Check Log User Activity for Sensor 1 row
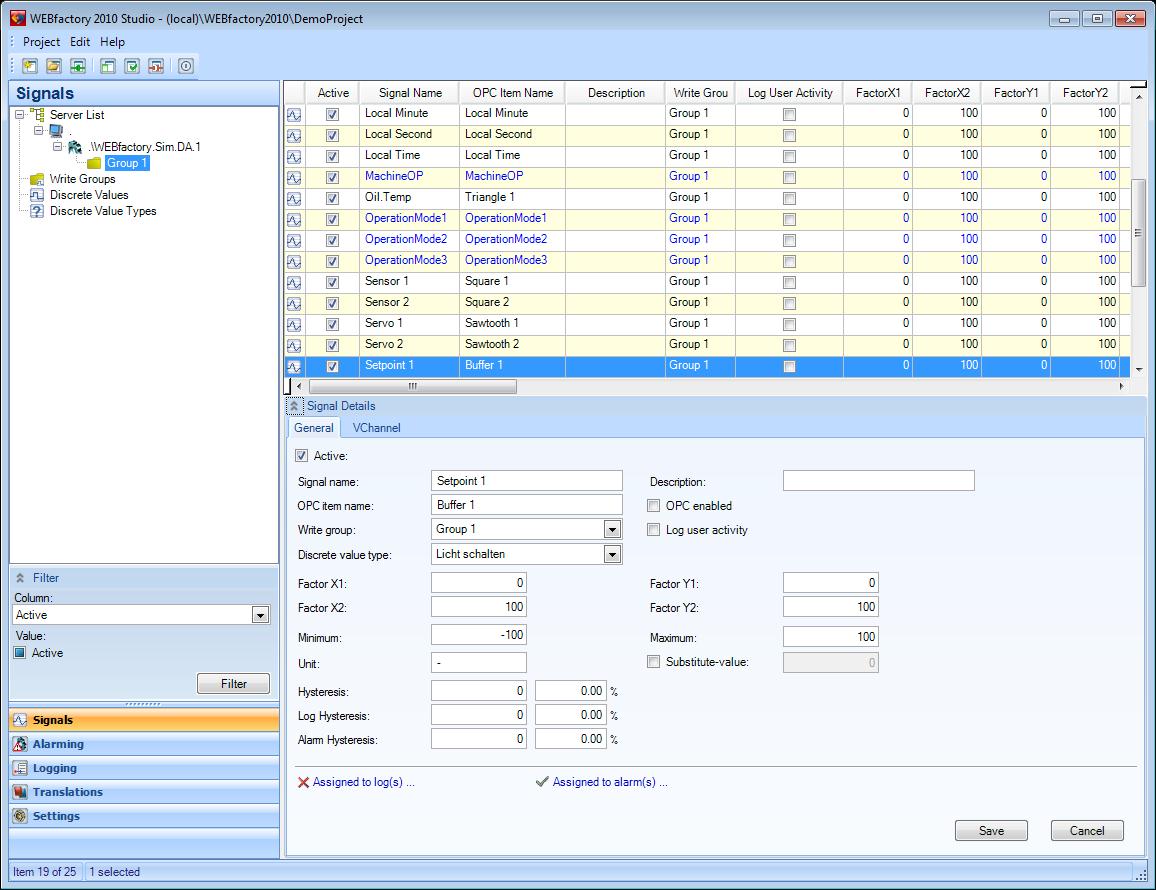1156x890 pixels. coord(789,282)
